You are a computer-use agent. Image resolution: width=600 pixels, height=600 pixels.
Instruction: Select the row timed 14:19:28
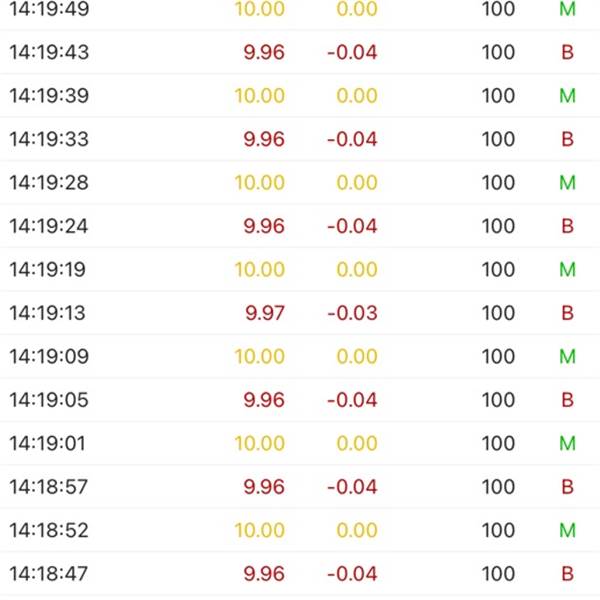(300, 182)
